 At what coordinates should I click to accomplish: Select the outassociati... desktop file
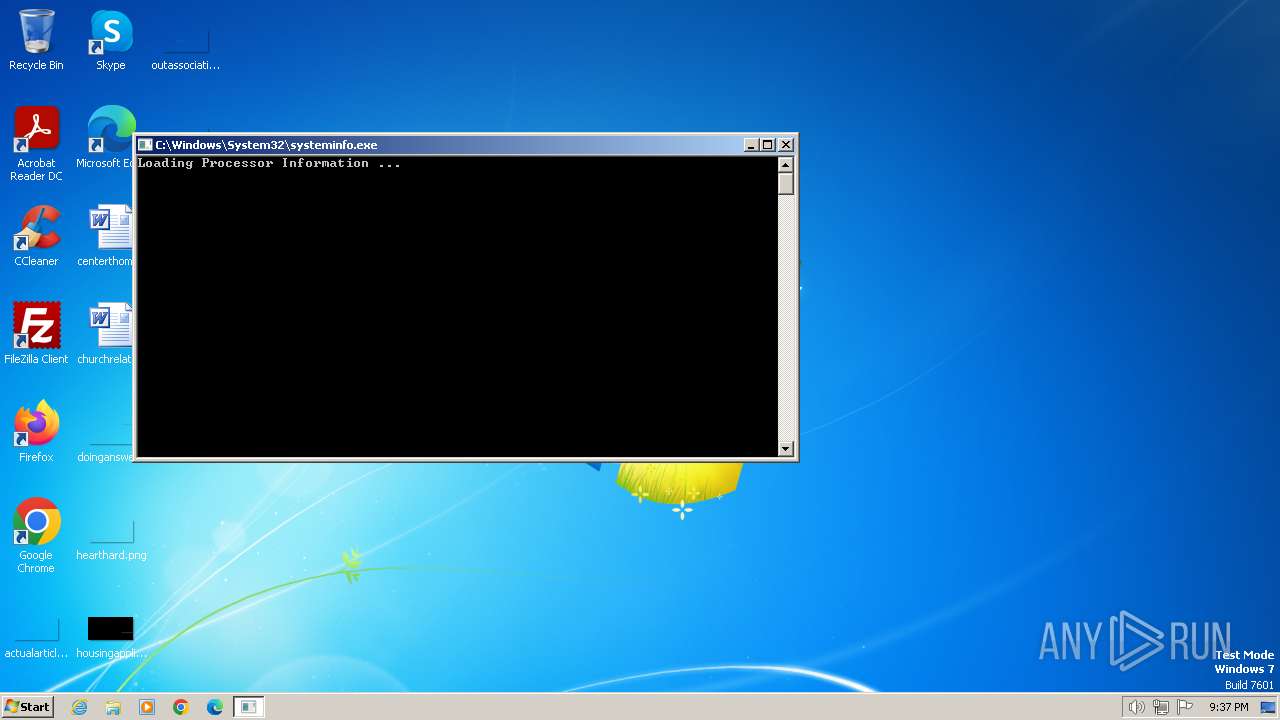(x=185, y=50)
